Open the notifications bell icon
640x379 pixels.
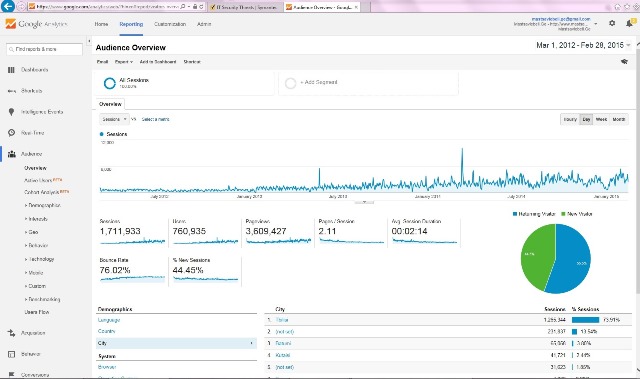pyautogui.click(x=629, y=24)
